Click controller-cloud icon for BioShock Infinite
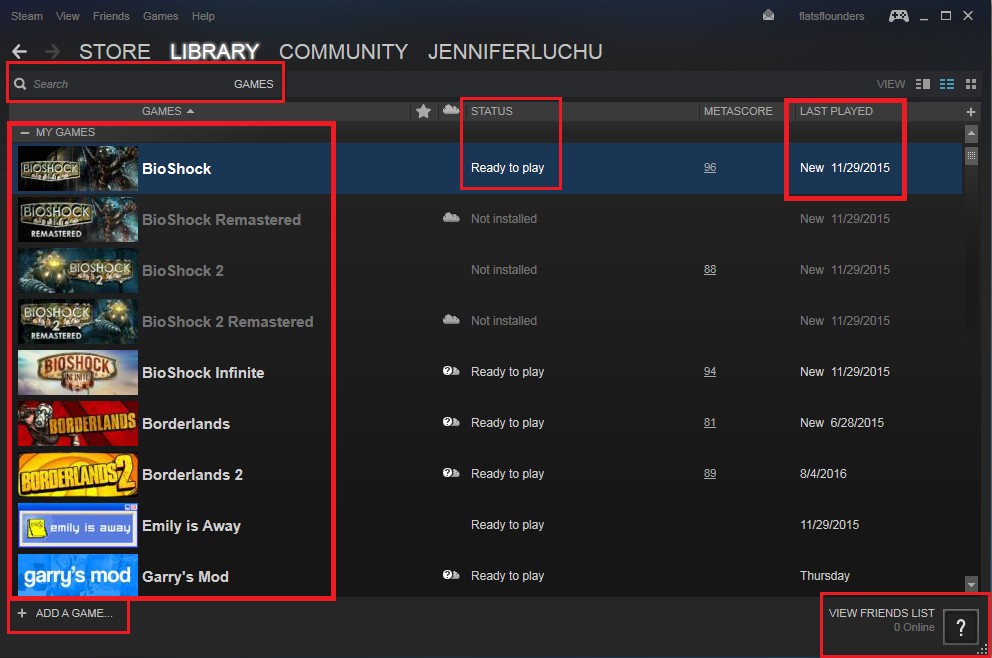Viewport: 992px width, 658px height. click(x=451, y=371)
